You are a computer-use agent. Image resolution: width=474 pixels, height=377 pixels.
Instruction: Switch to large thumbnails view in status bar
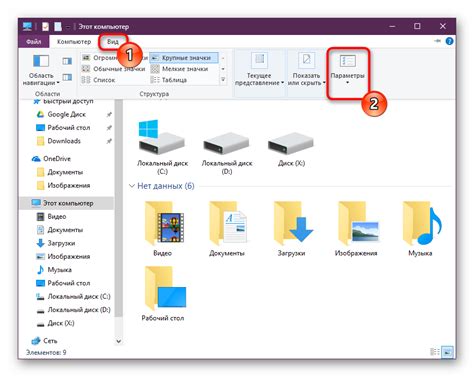(447, 351)
